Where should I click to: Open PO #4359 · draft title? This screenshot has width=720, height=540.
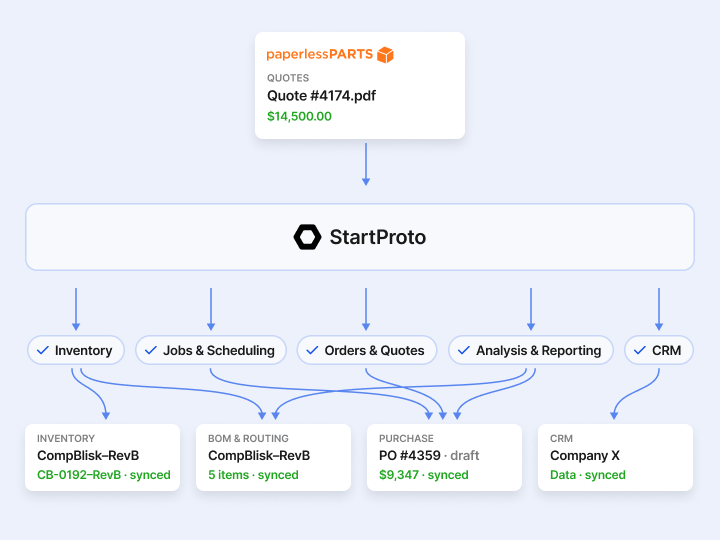pos(429,456)
